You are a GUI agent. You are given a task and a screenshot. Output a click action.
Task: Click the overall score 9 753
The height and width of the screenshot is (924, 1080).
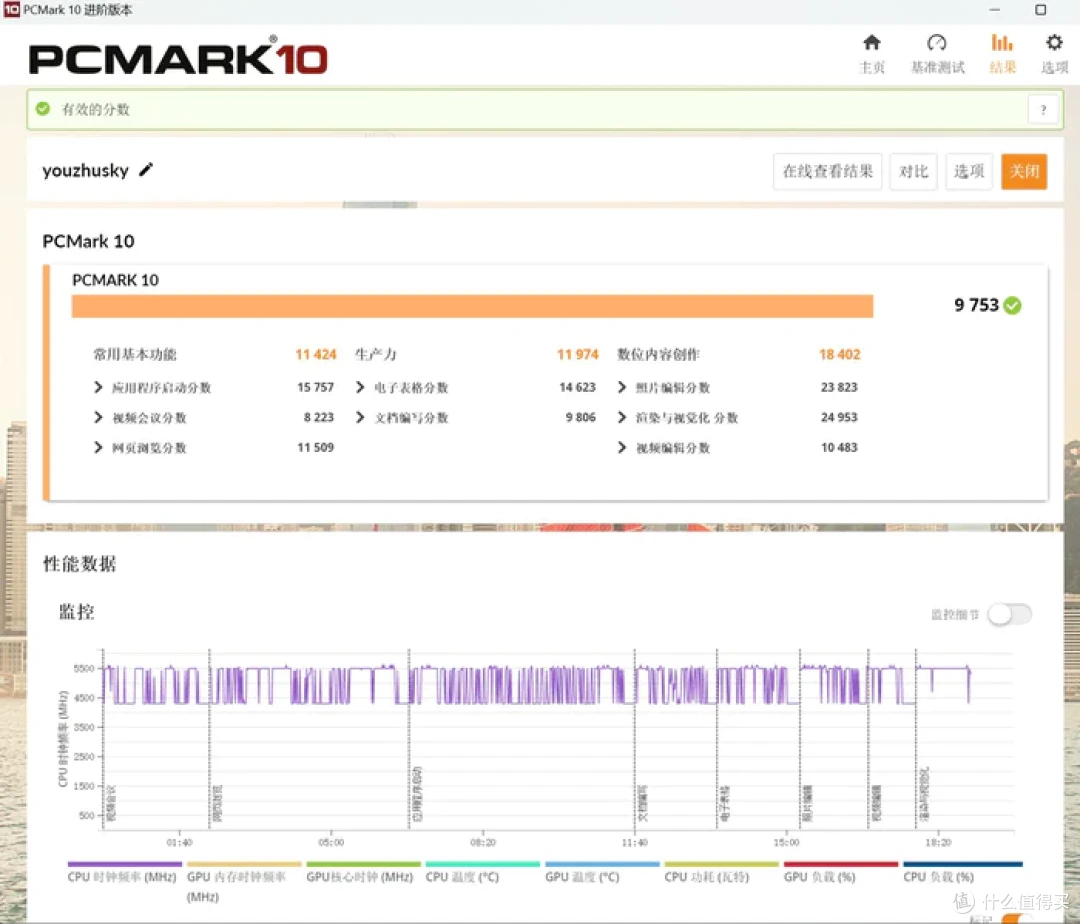[976, 305]
